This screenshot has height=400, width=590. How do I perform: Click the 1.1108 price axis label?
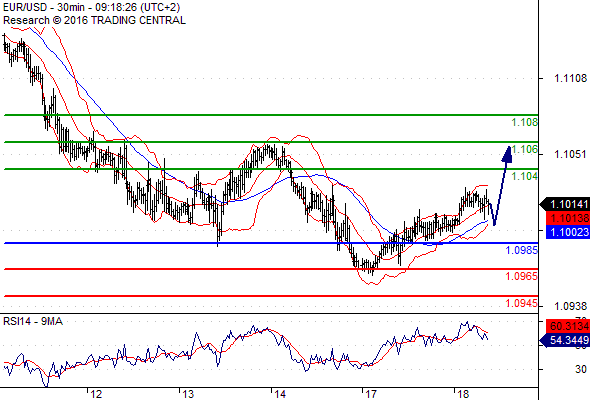(570, 78)
